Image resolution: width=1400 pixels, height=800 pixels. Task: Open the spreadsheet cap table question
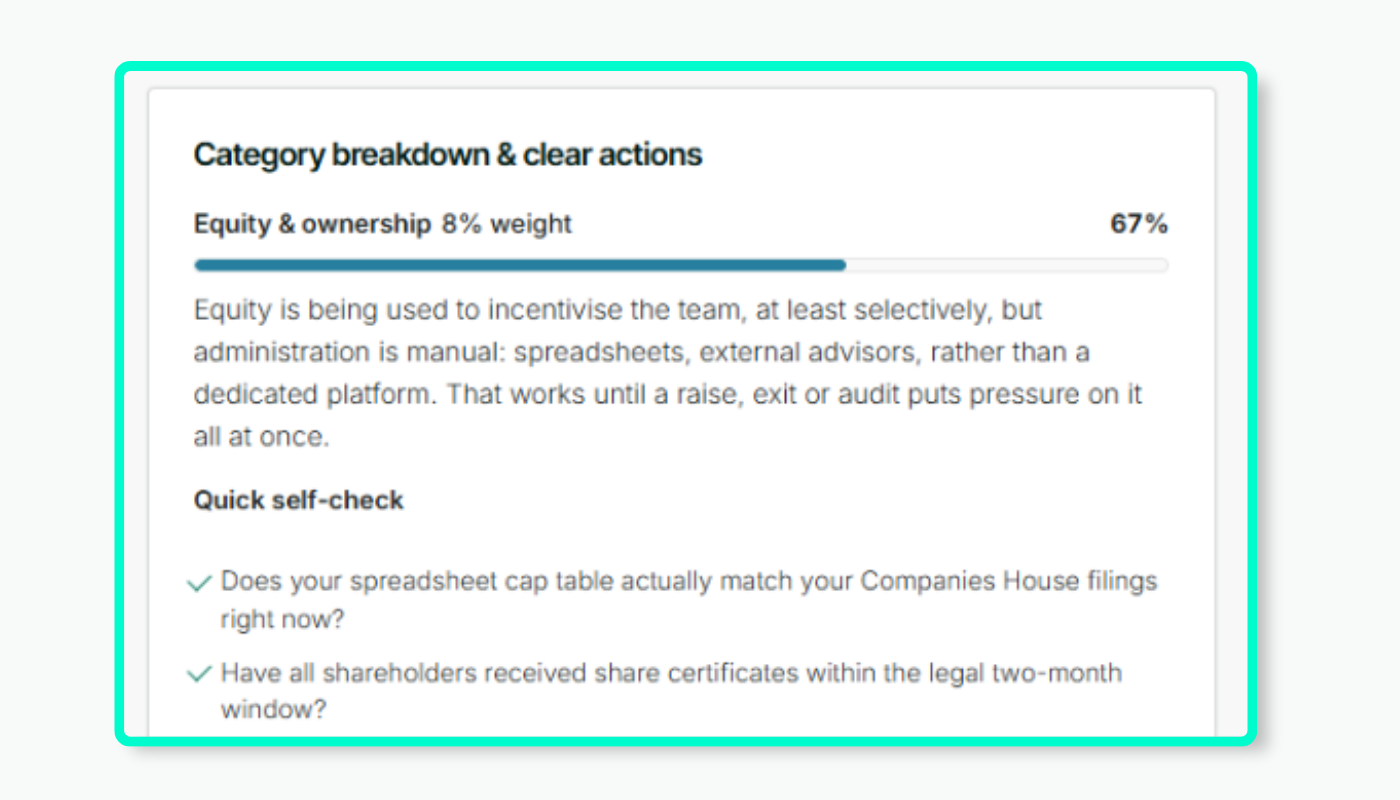pyautogui.click(x=689, y=600)
